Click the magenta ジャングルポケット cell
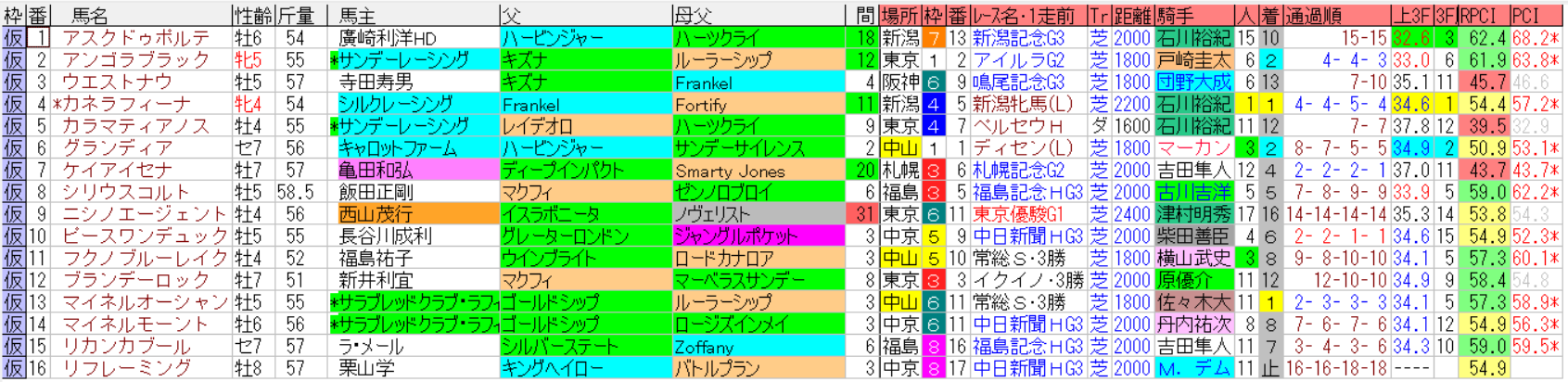Image resolution: width=1568 pixels, height=382 pixels. (735, 236)
